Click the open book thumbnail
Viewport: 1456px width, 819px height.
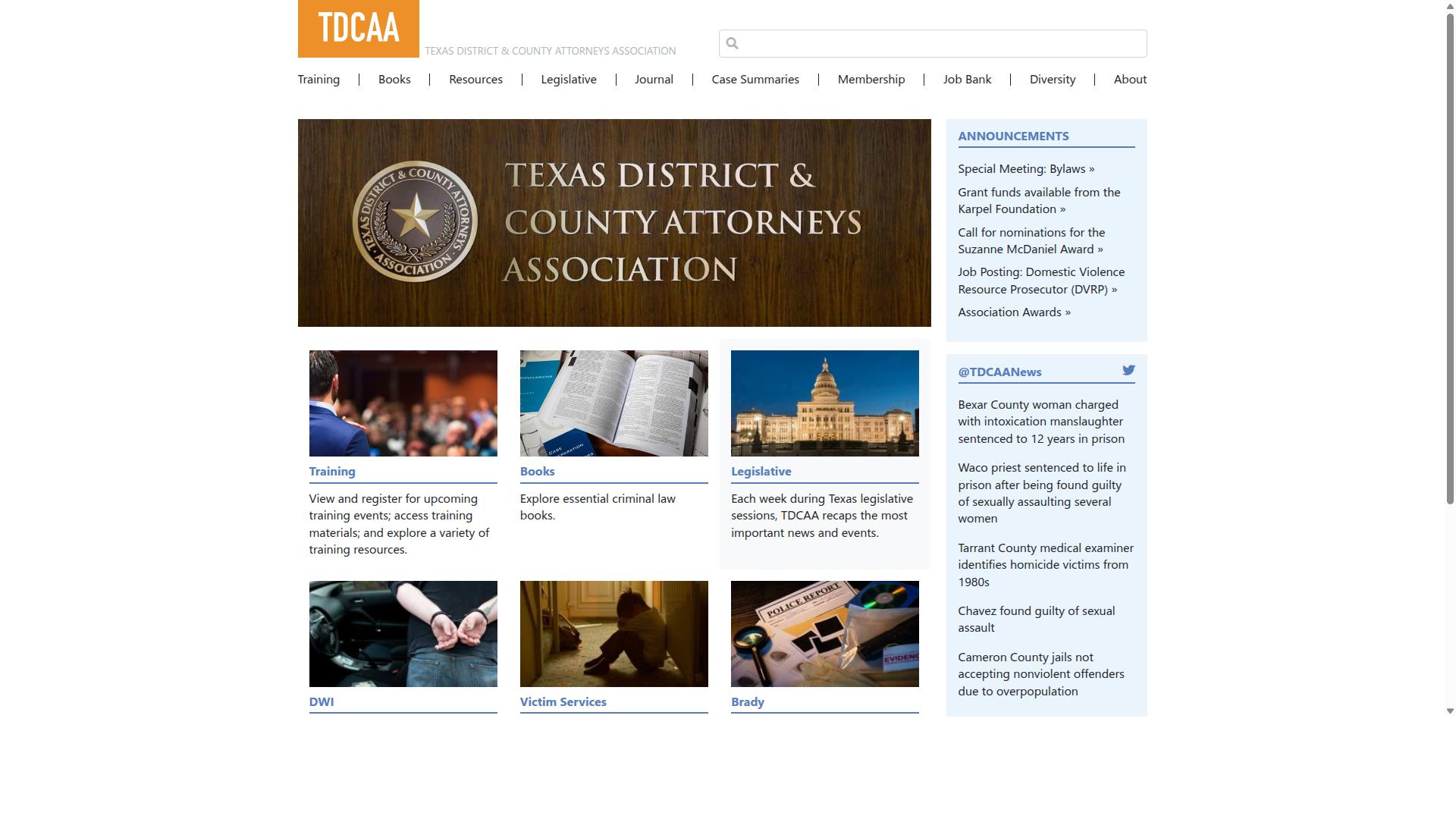pyautogui.click(x=614, y=403)
